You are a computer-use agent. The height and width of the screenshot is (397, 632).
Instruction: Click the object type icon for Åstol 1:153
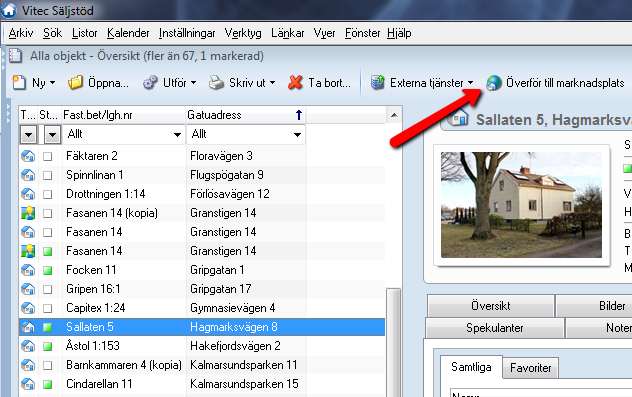point(28,346)
